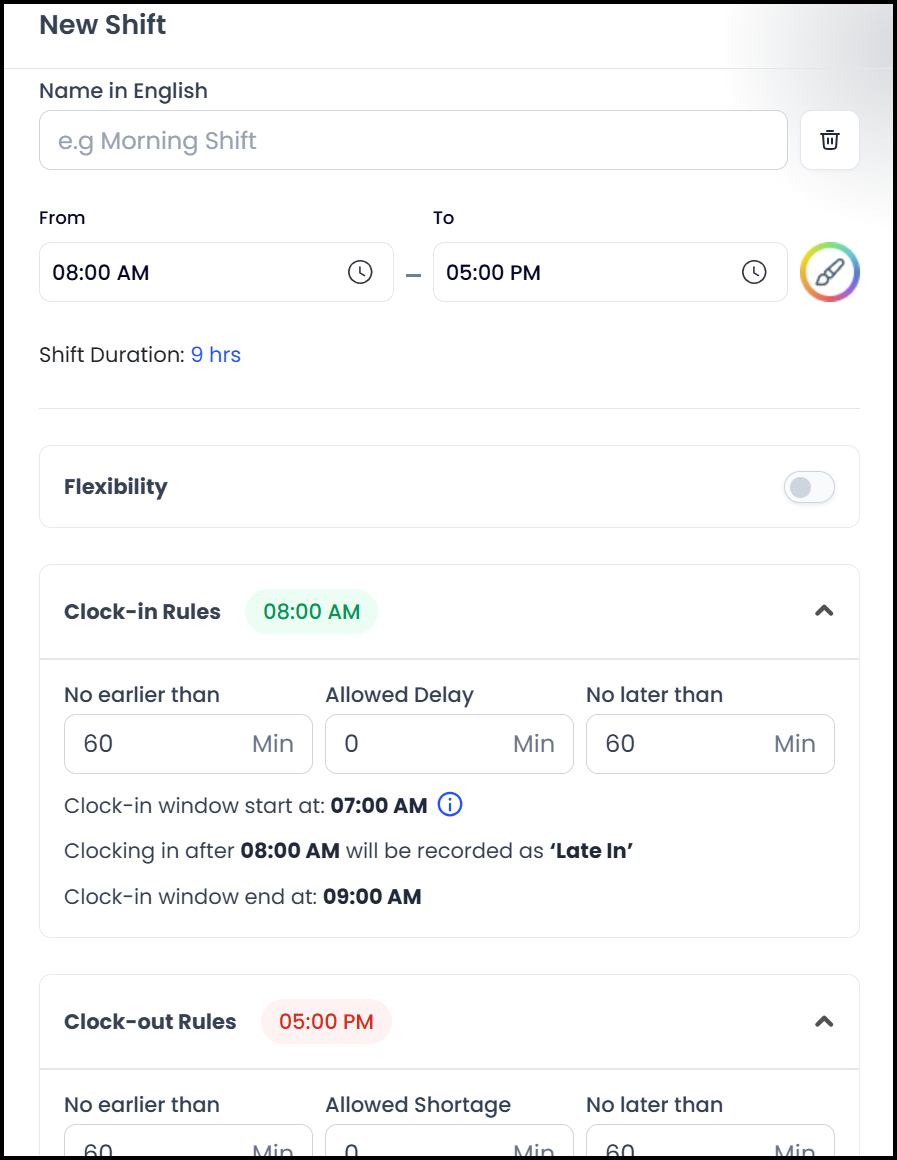Click the New Shift title
Image resolution: width=897 pixels, height=1160 pixels.
tap(102, 24)
